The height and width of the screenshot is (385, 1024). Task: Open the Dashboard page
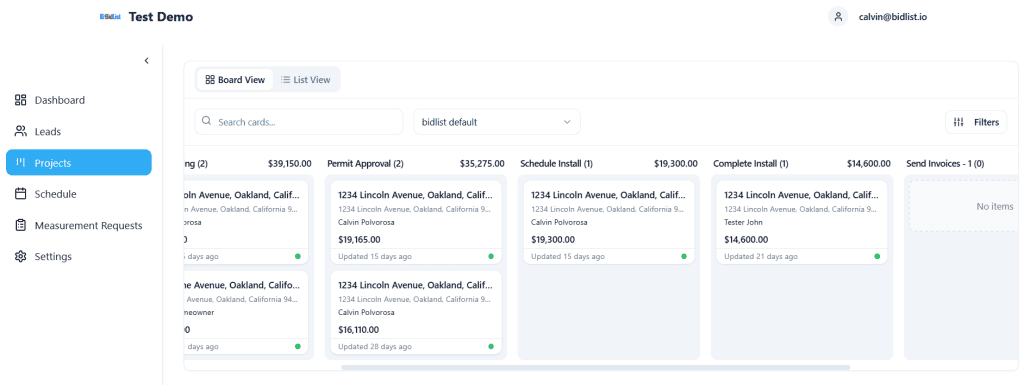[x=78, y=100]
